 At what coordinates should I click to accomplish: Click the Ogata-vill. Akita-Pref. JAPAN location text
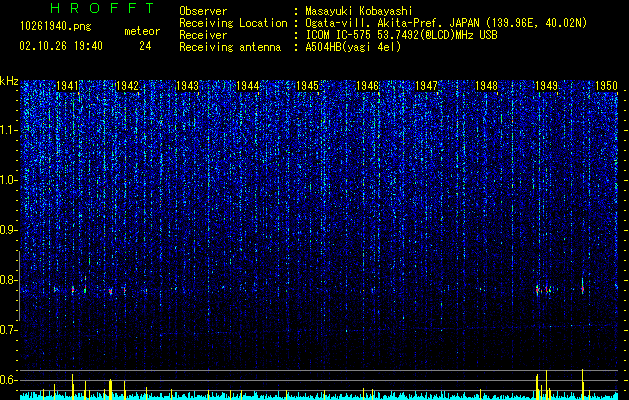click(x=446, y=23)
